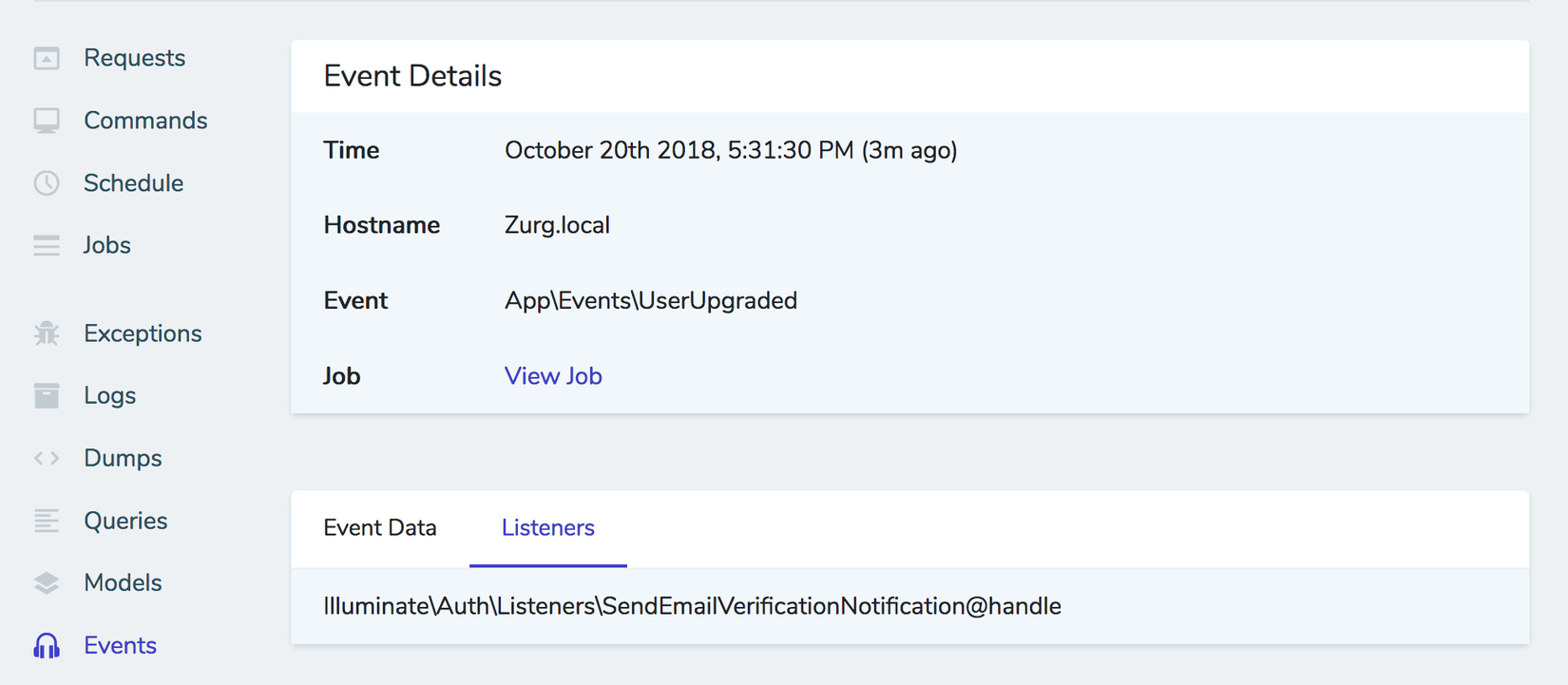Switch to the Event Data tab
This screenshot has height=685, width=1568.
380,528
